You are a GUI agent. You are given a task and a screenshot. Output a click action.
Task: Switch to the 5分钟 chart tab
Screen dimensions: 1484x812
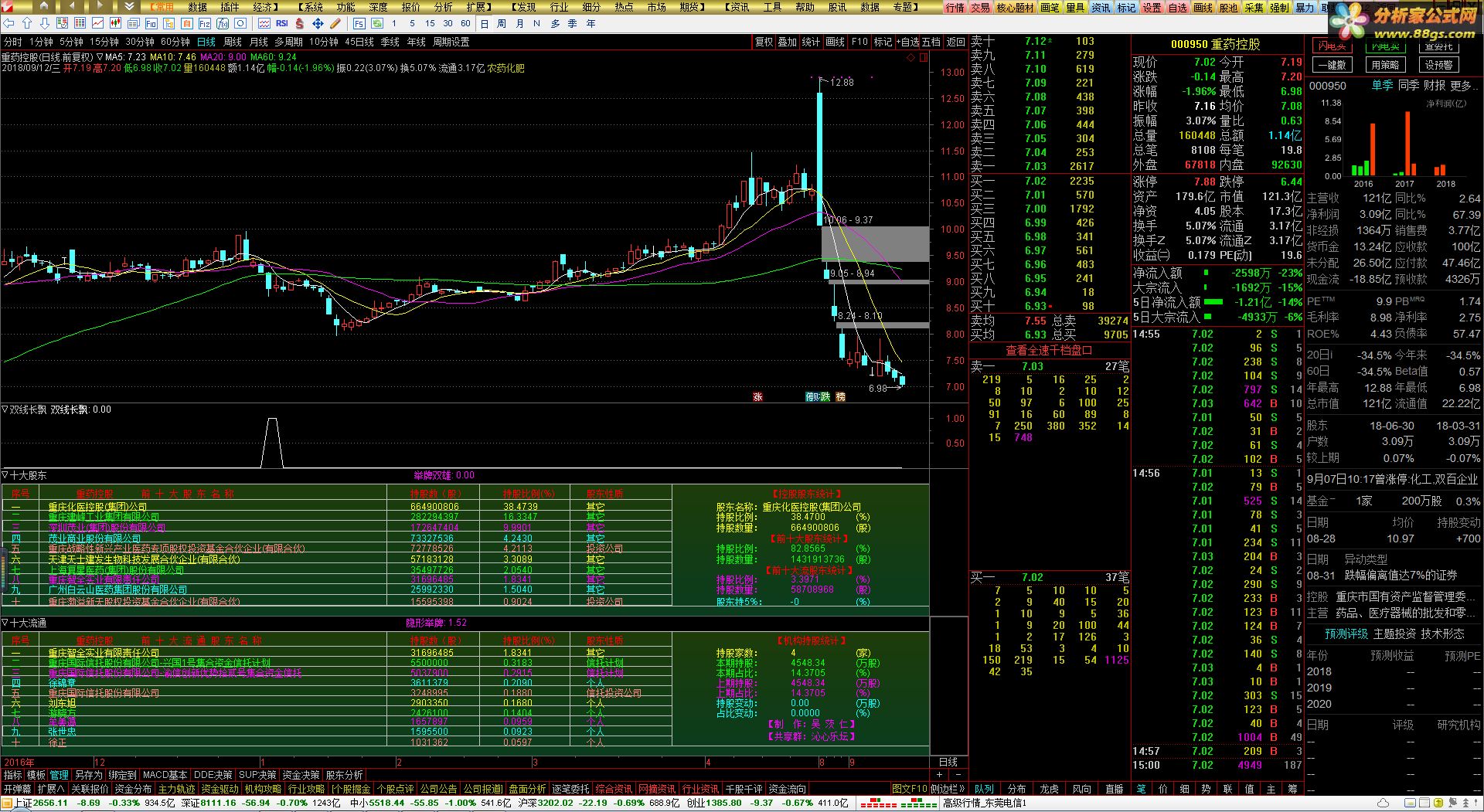(71, 42)
